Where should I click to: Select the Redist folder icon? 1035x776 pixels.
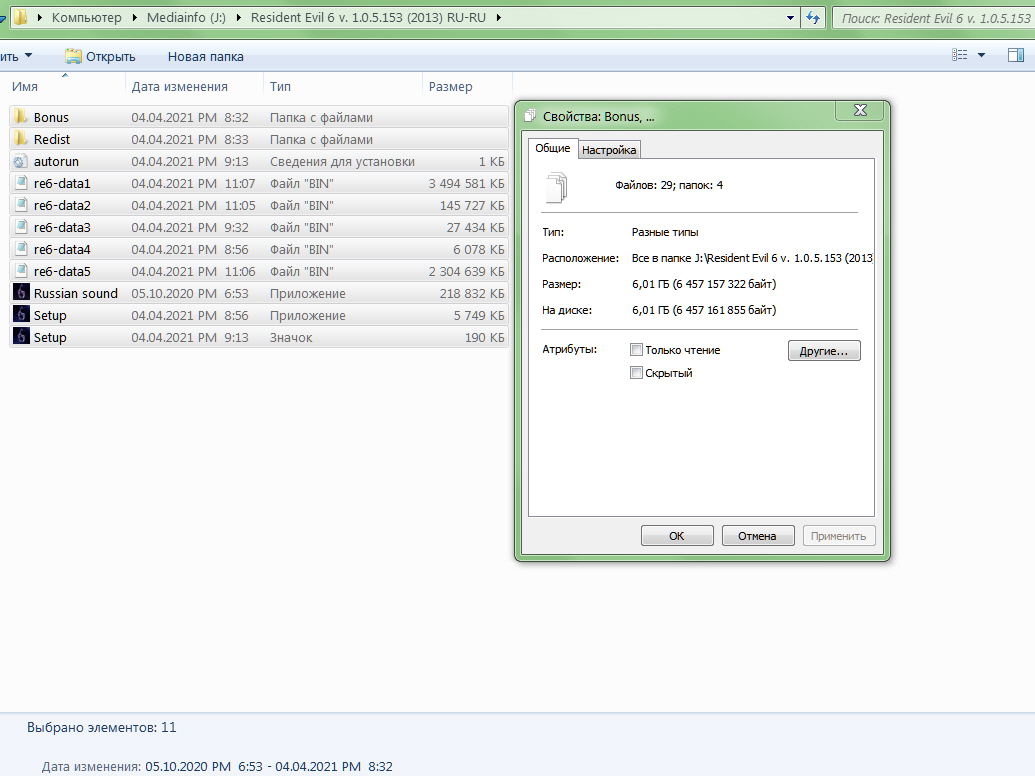click(21, 139)
